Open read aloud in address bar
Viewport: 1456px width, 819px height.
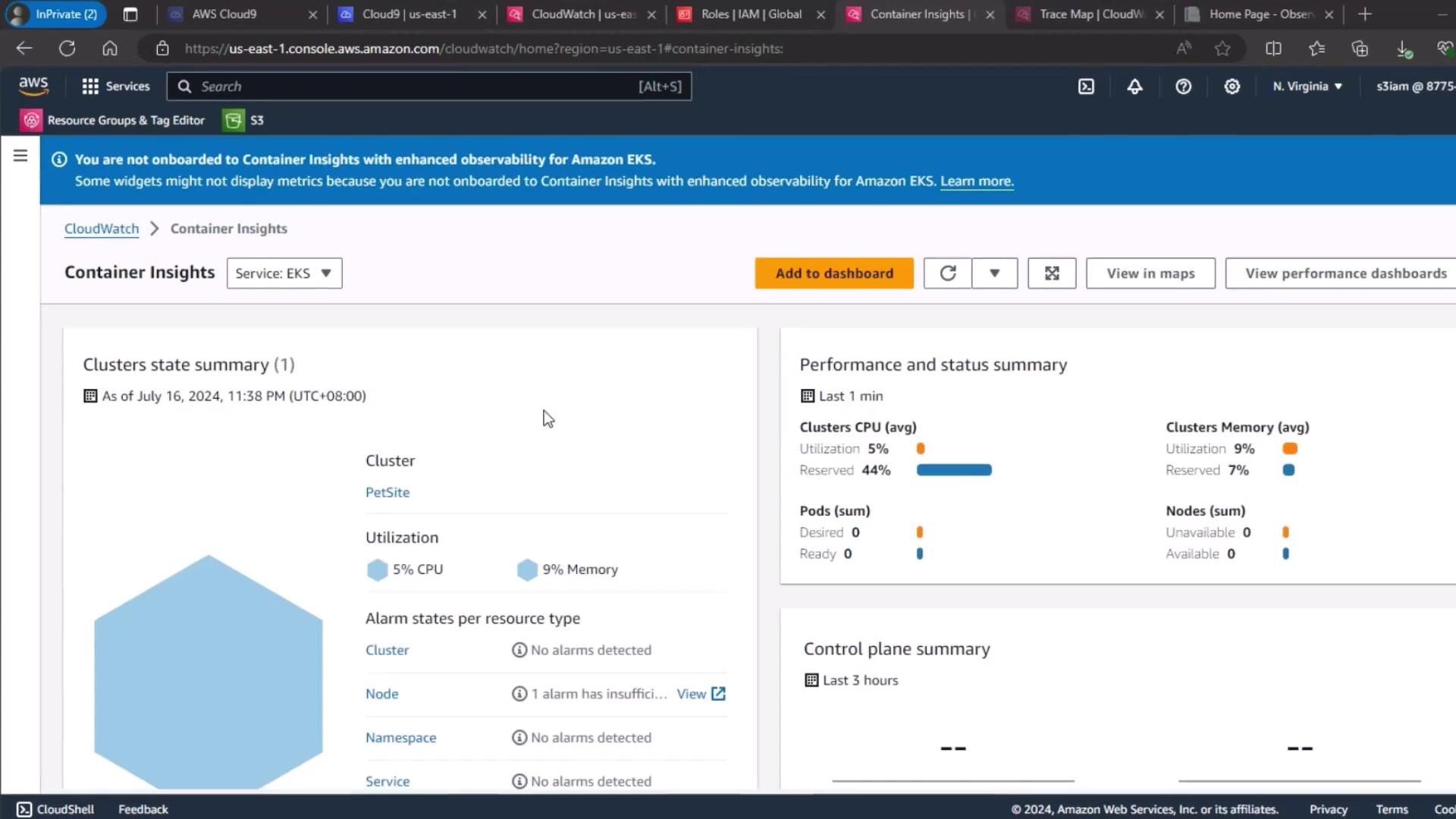pyautogui.click(x=1183, y=49)
